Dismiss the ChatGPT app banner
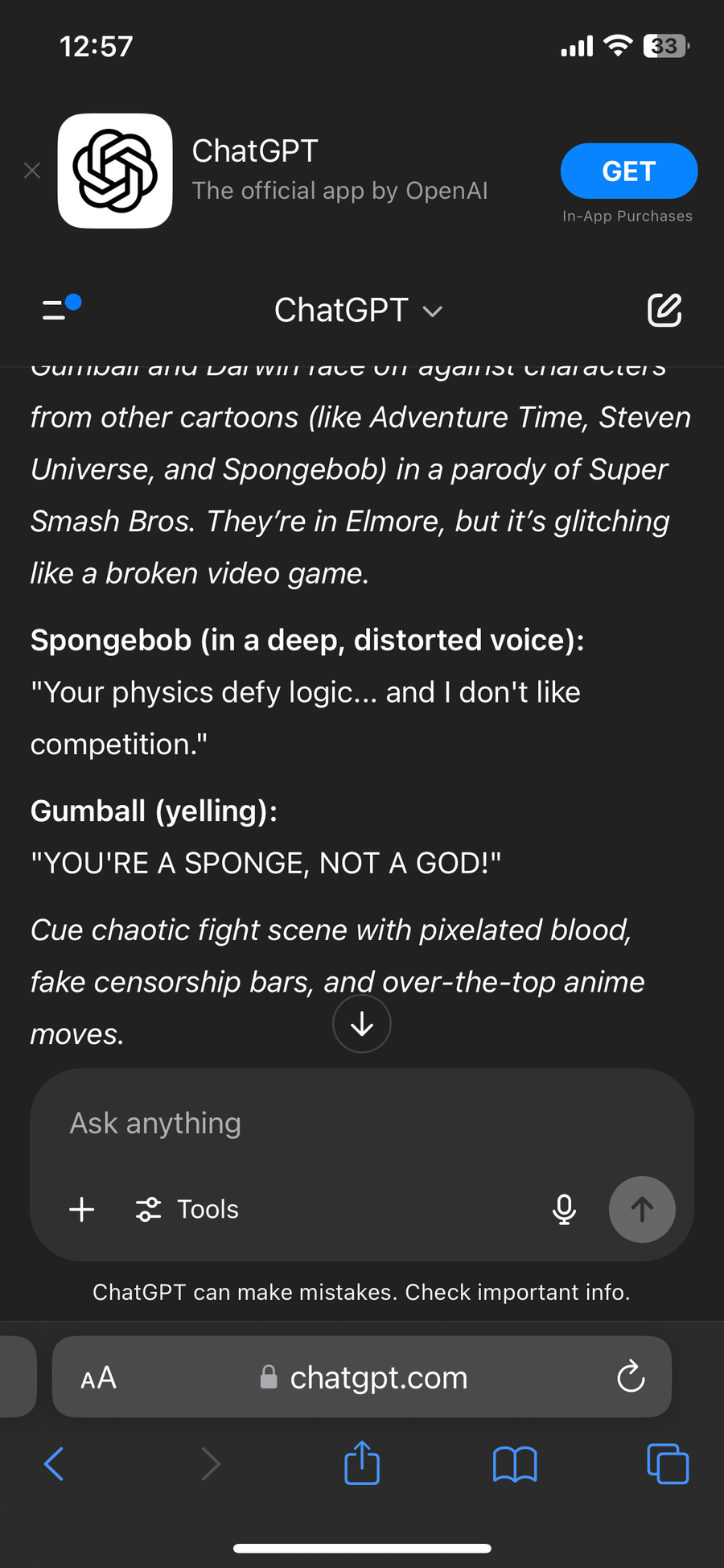Viewport: 724px width, 1568px height. [x=32, y=171]
